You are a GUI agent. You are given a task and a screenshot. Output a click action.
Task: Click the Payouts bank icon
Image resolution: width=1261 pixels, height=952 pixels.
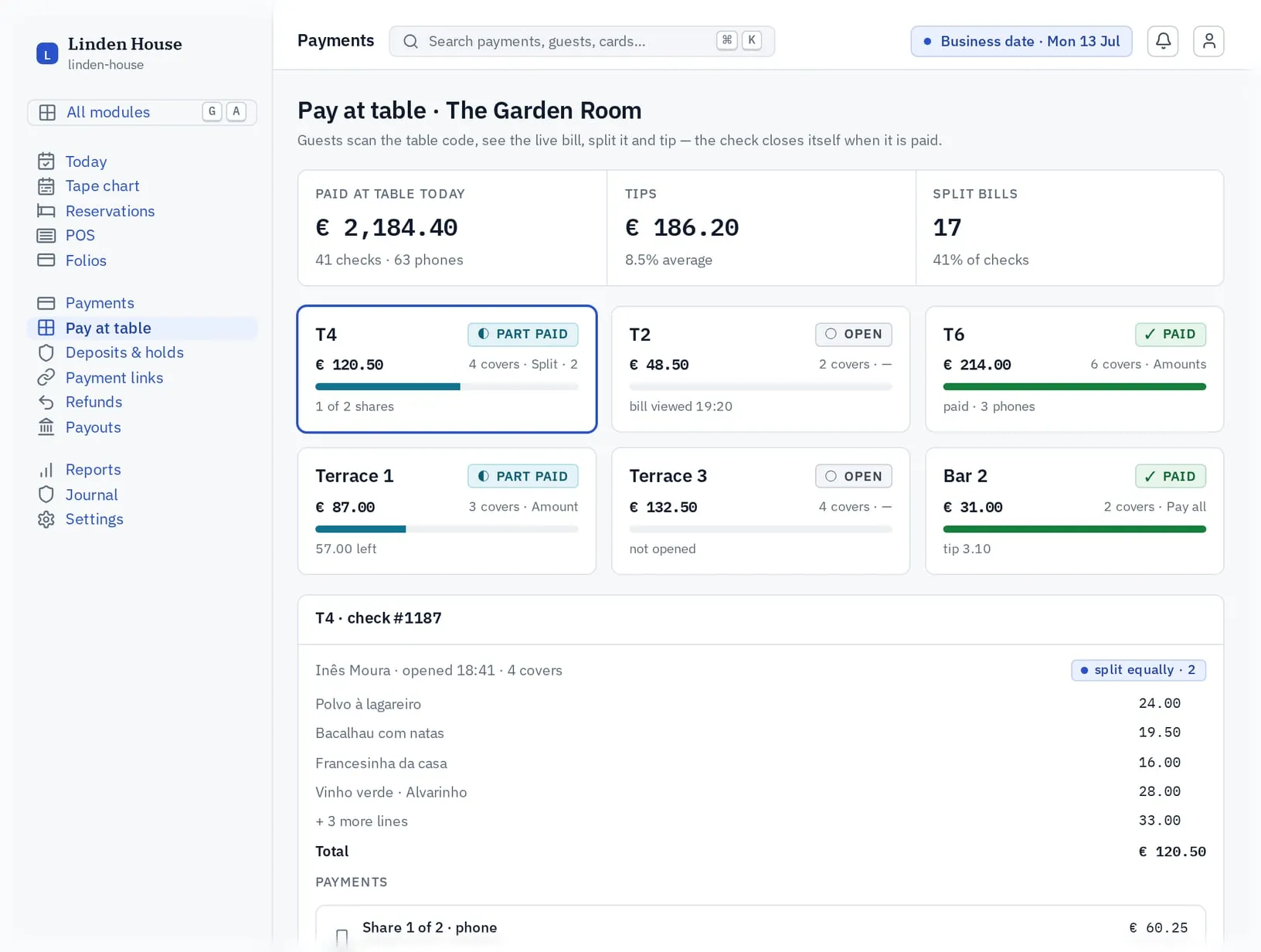(46, 427)
